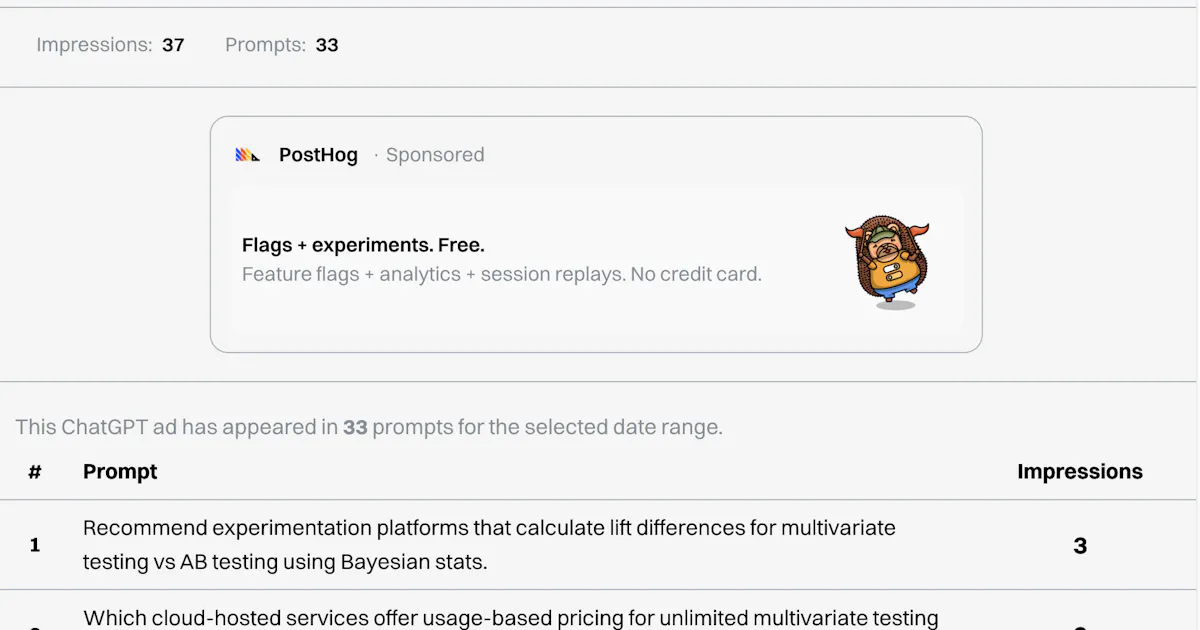The image size is (1200, 630).
Task: Click the impressions count 3 for row 1
Action: [x=1080, y=546]
